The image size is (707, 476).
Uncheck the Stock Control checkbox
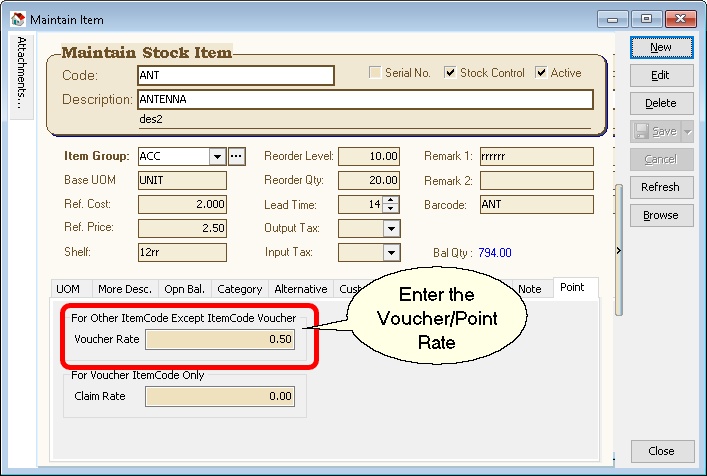click(x=450, y=73)
